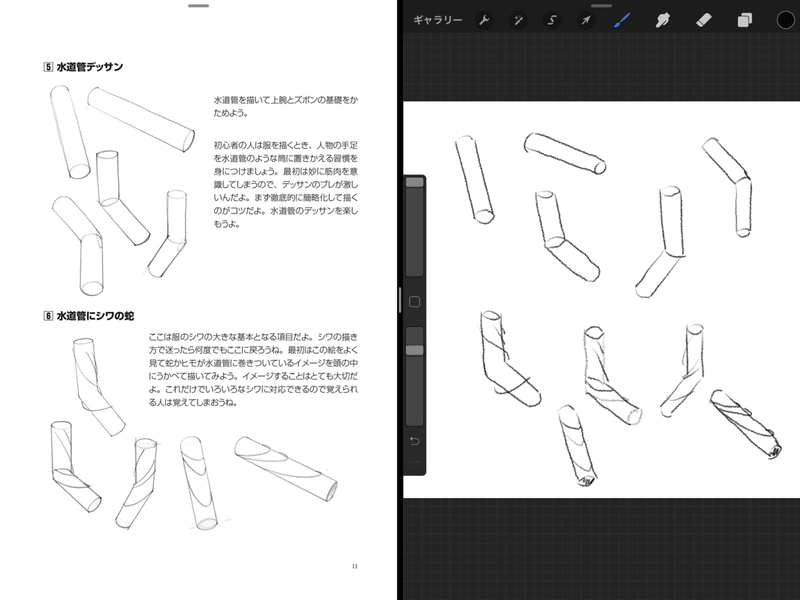800x600 pixels.
Task: Tap page number 11 in the book
Action: pos(355,566)
